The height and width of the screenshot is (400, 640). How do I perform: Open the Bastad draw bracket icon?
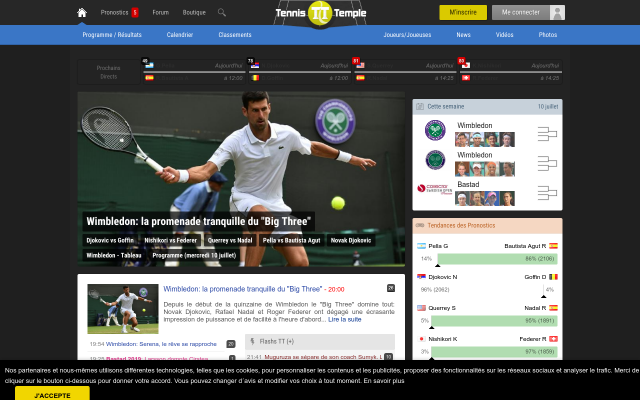(x=547, y=193)
